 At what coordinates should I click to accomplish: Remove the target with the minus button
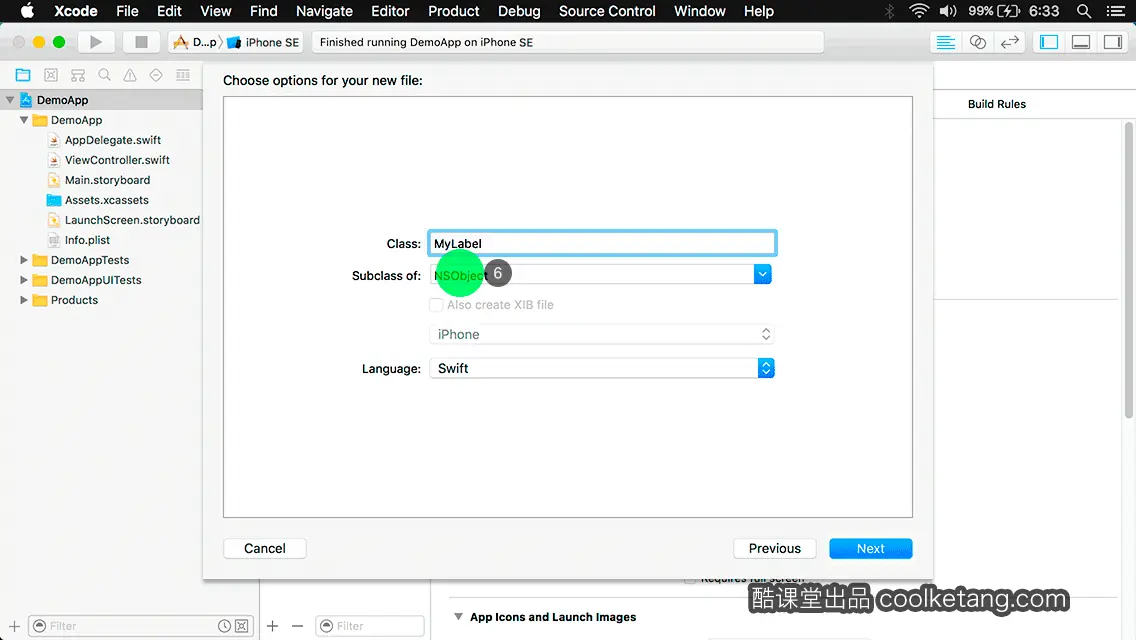click(x=297, y=626)
